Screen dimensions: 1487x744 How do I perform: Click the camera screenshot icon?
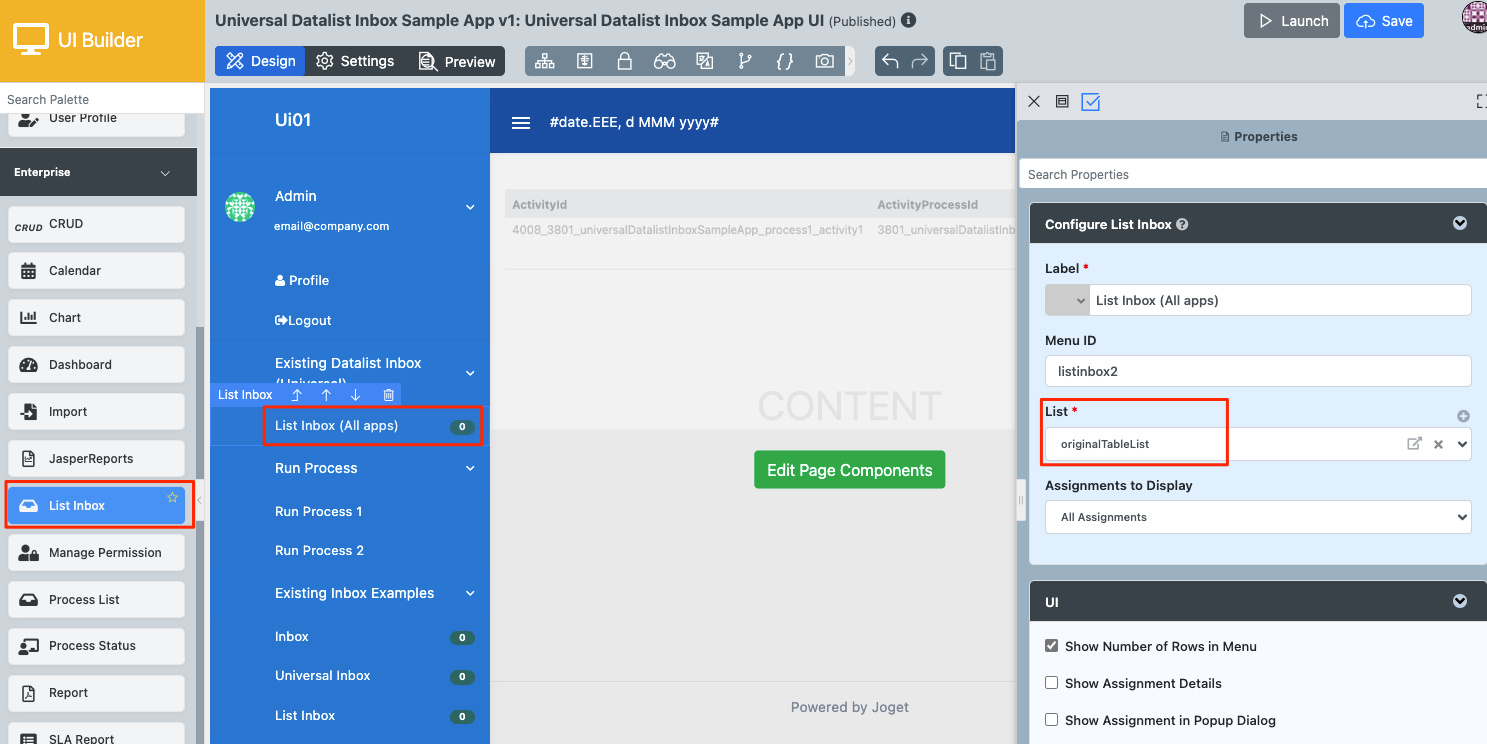coord(824,61)
